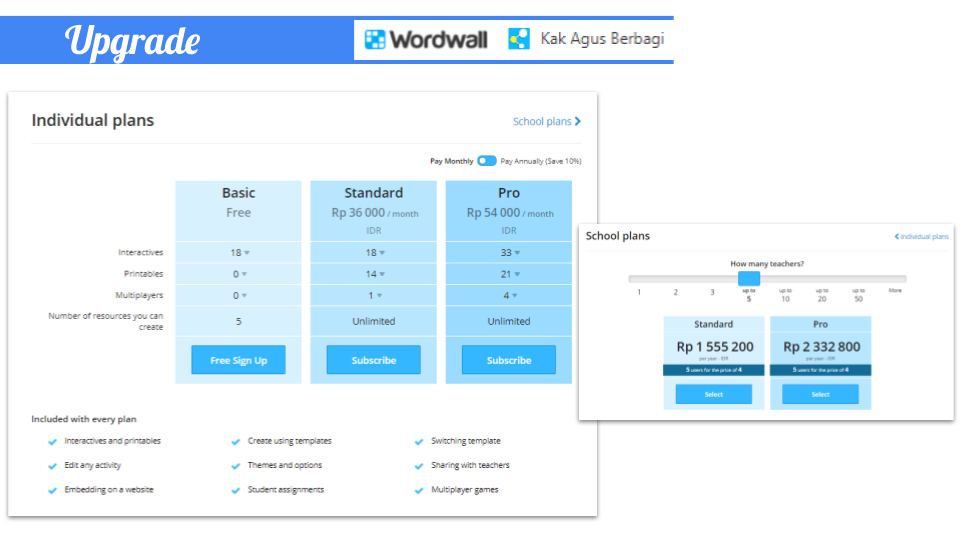960x540 pixels.
Task: Click the up to 50 slider tick
Action: point(858,295)
